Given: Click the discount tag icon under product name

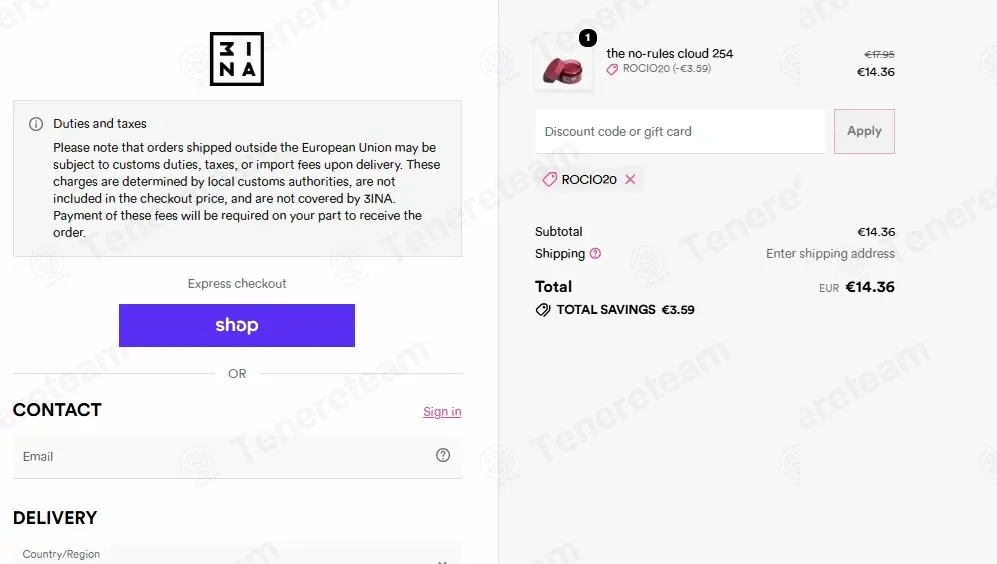Looking at the screenshot, I should click(612, 69).
